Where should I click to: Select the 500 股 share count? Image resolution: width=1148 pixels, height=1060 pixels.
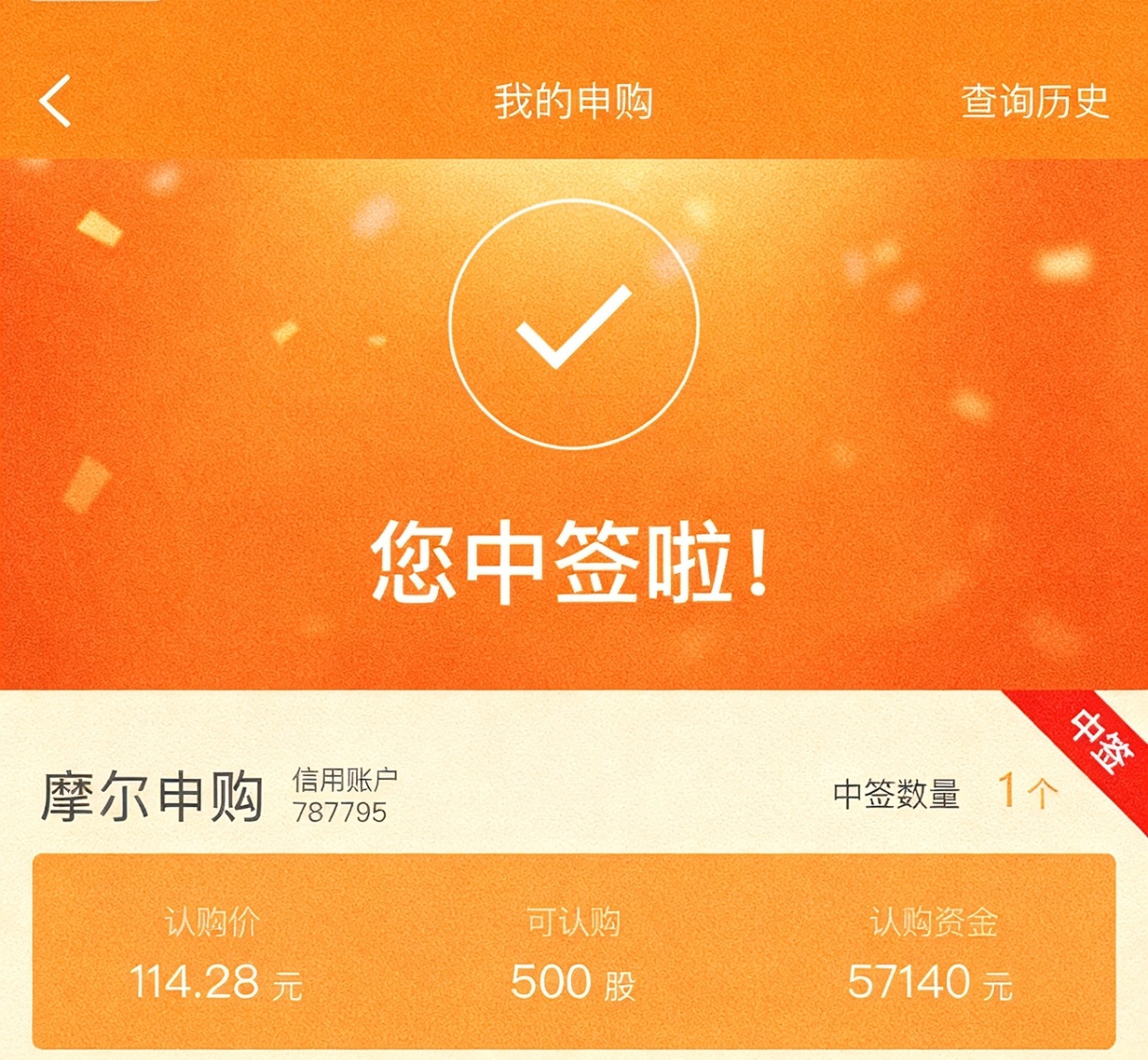tap(573, 982)
